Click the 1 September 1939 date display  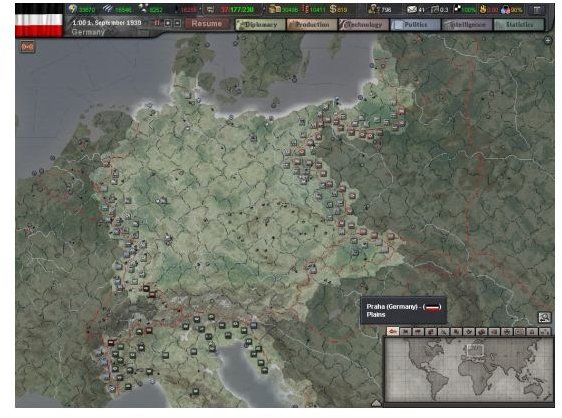tap(107, 23)
